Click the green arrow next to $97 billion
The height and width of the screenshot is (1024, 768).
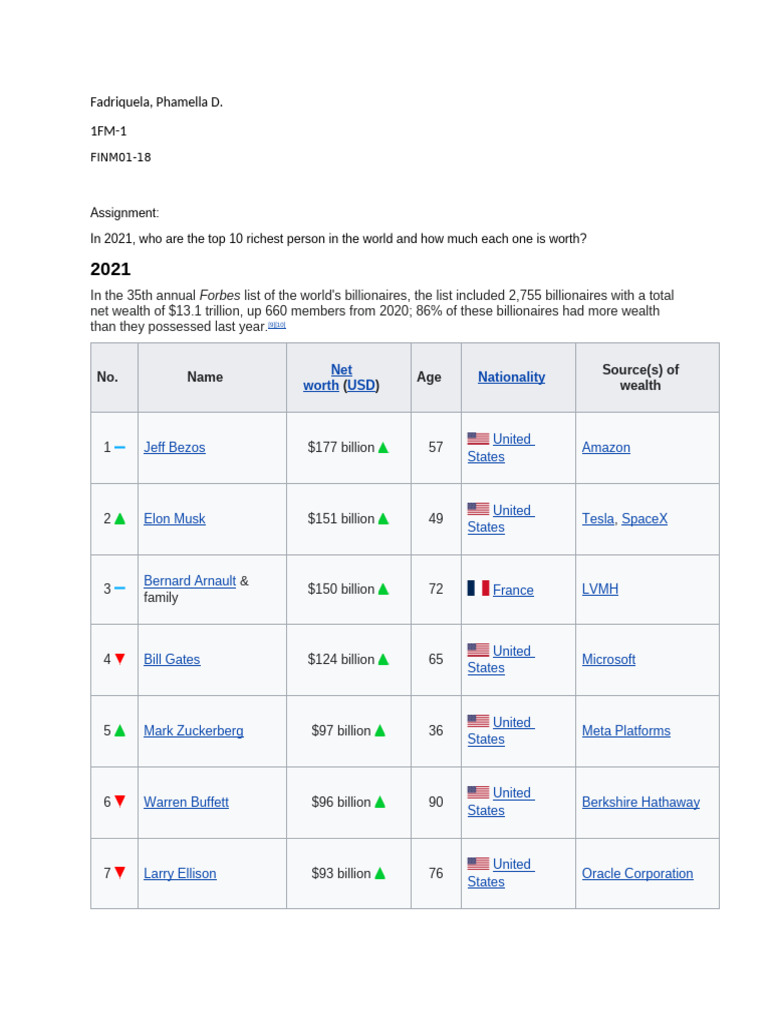(380, 731)
